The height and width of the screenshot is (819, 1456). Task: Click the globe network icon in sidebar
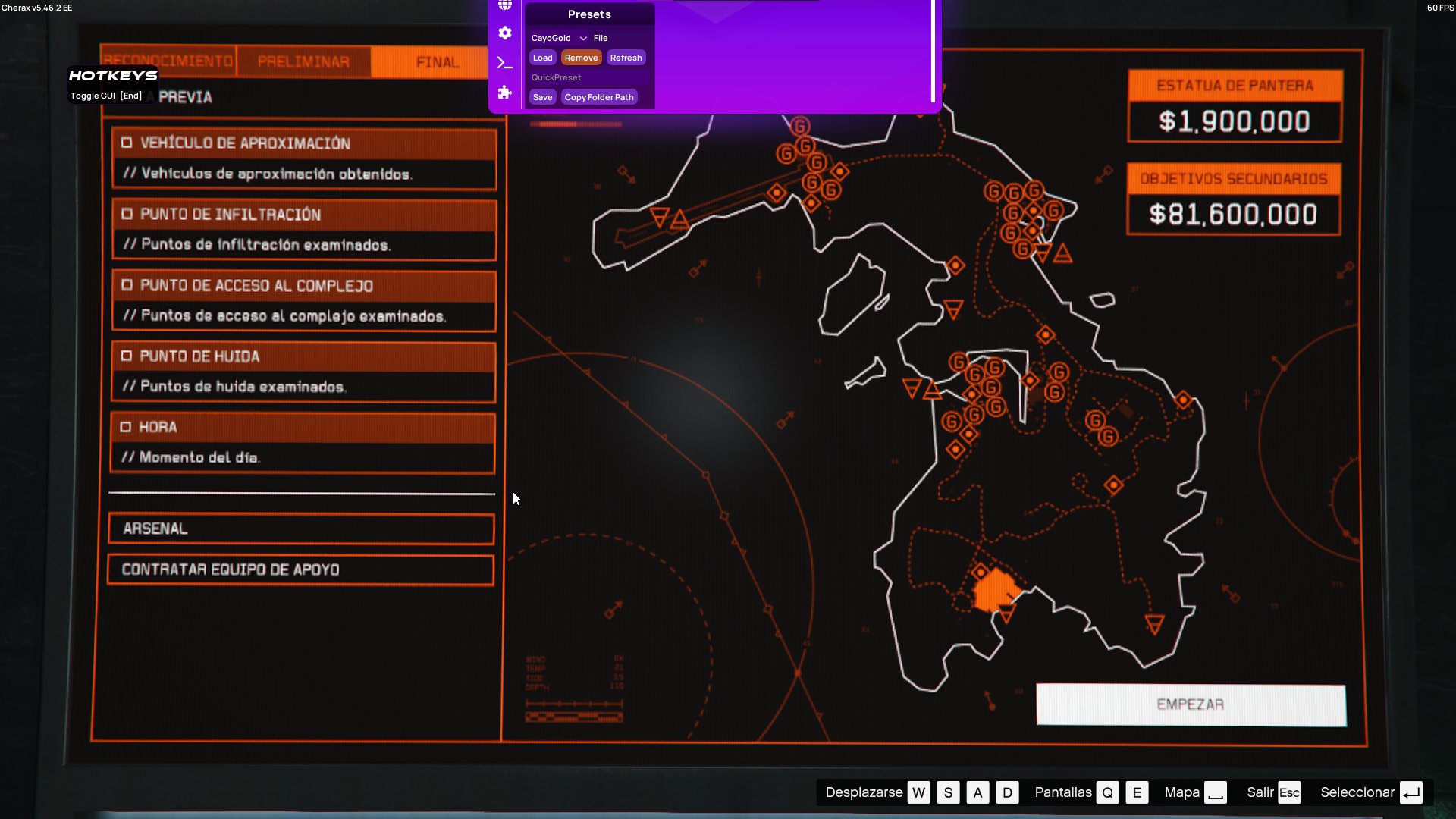point(505,5)
